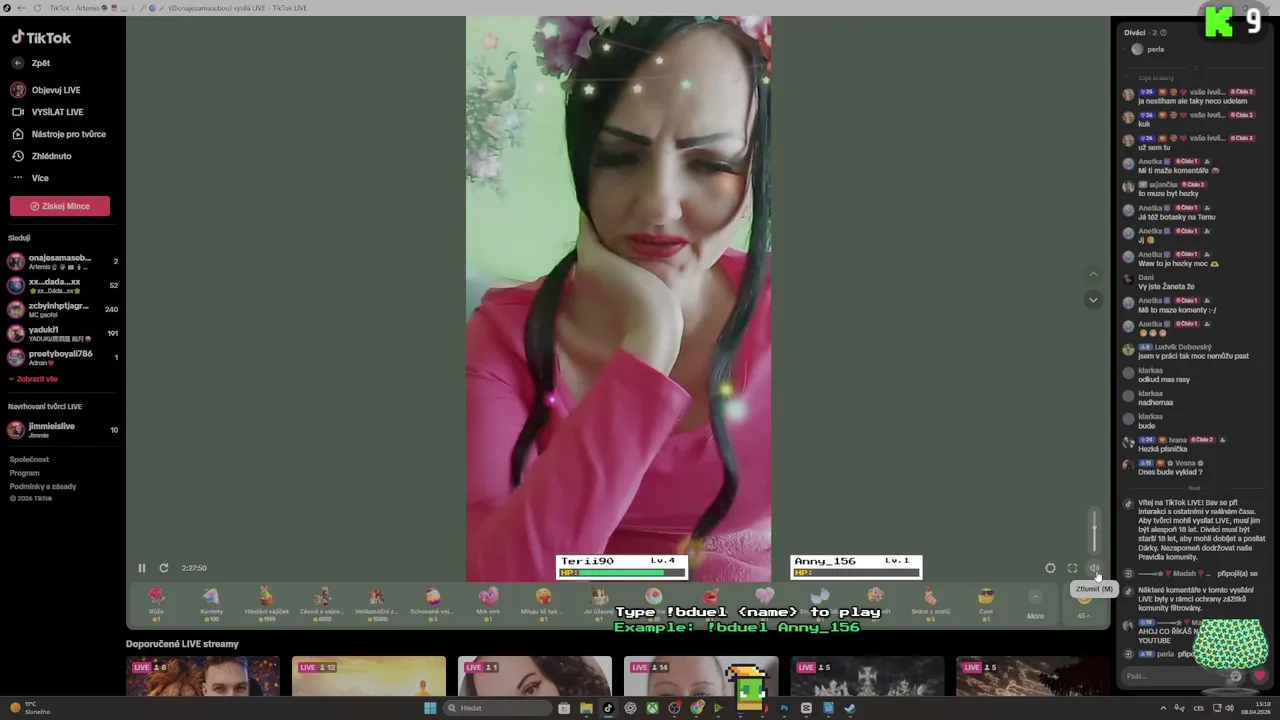Screen dimensions: 1280x720
Task: Send the Miluju tě tak gift
Action: click(543, 603)
